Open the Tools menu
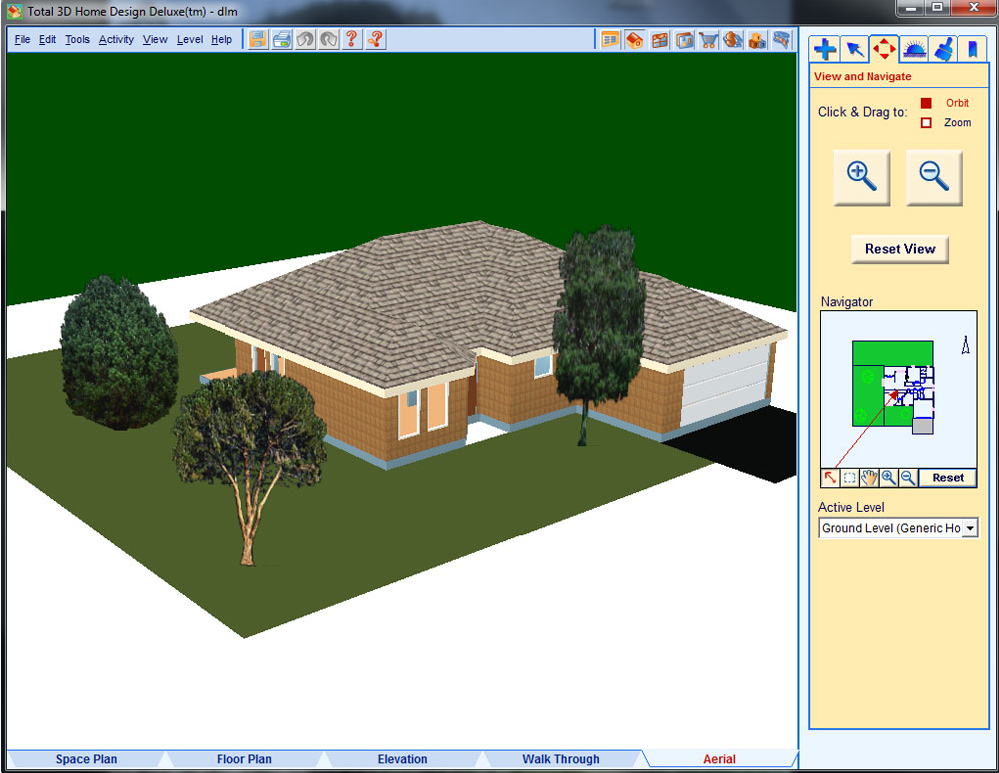 coord(77,40)
